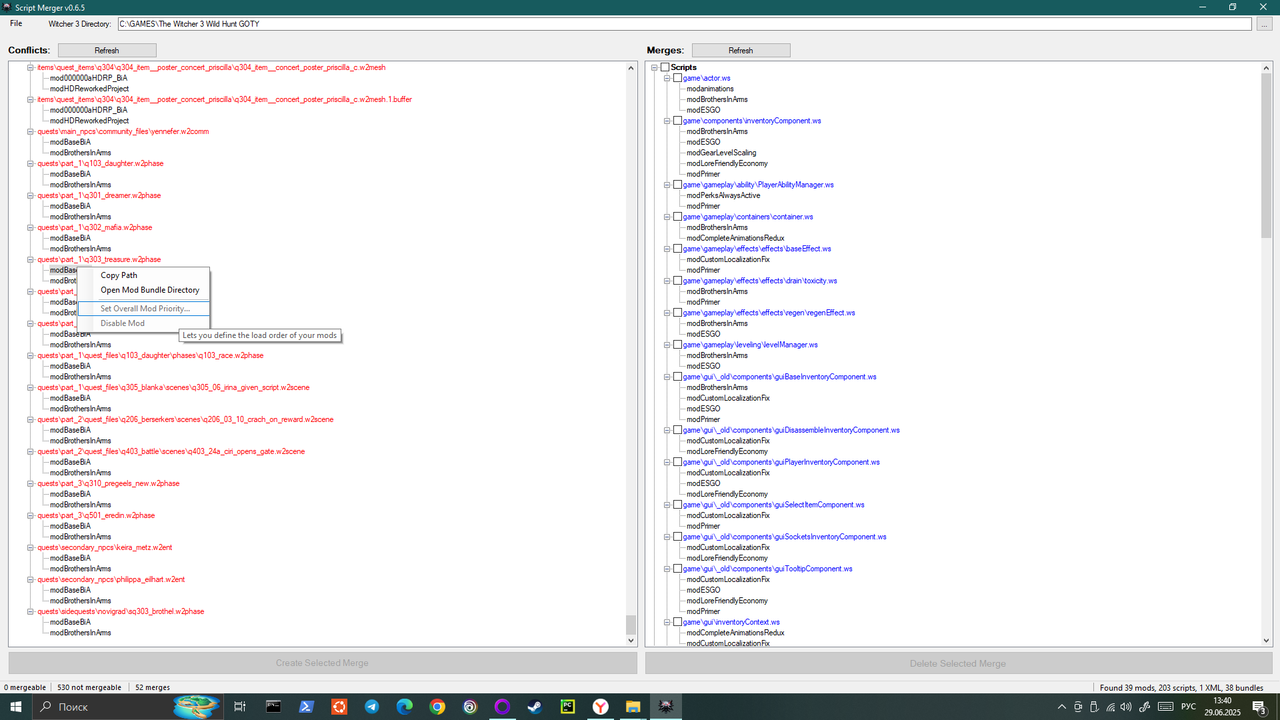Collapse the root Scripts node in Merges

click(x=654, y=67)
